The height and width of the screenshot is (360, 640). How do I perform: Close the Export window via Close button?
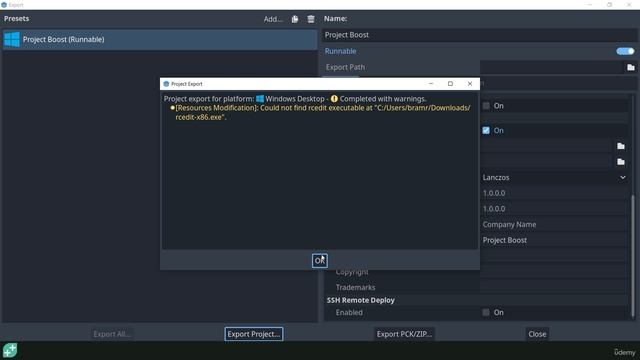[x=537, y=334]
